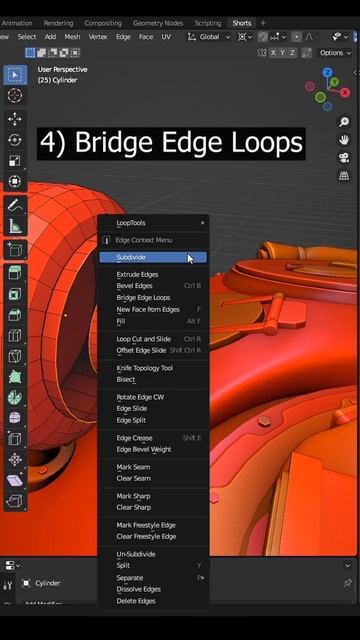
Task: Select the Poly Build tool
Action: 15,377
